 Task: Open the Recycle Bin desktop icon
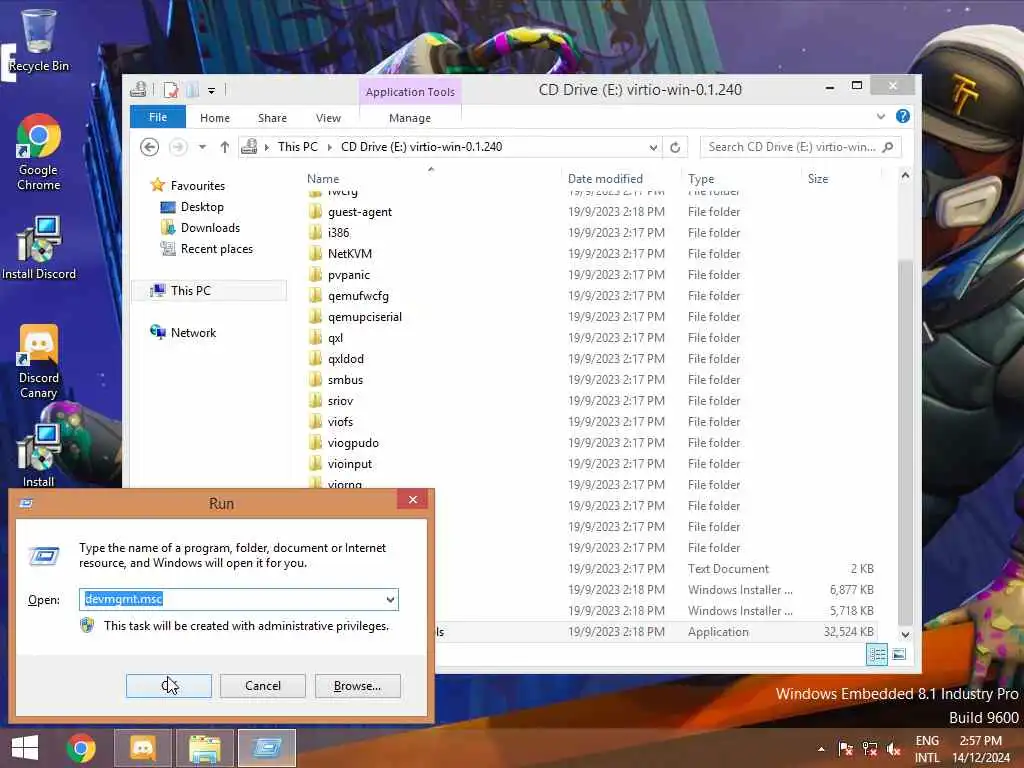[39, 40]
